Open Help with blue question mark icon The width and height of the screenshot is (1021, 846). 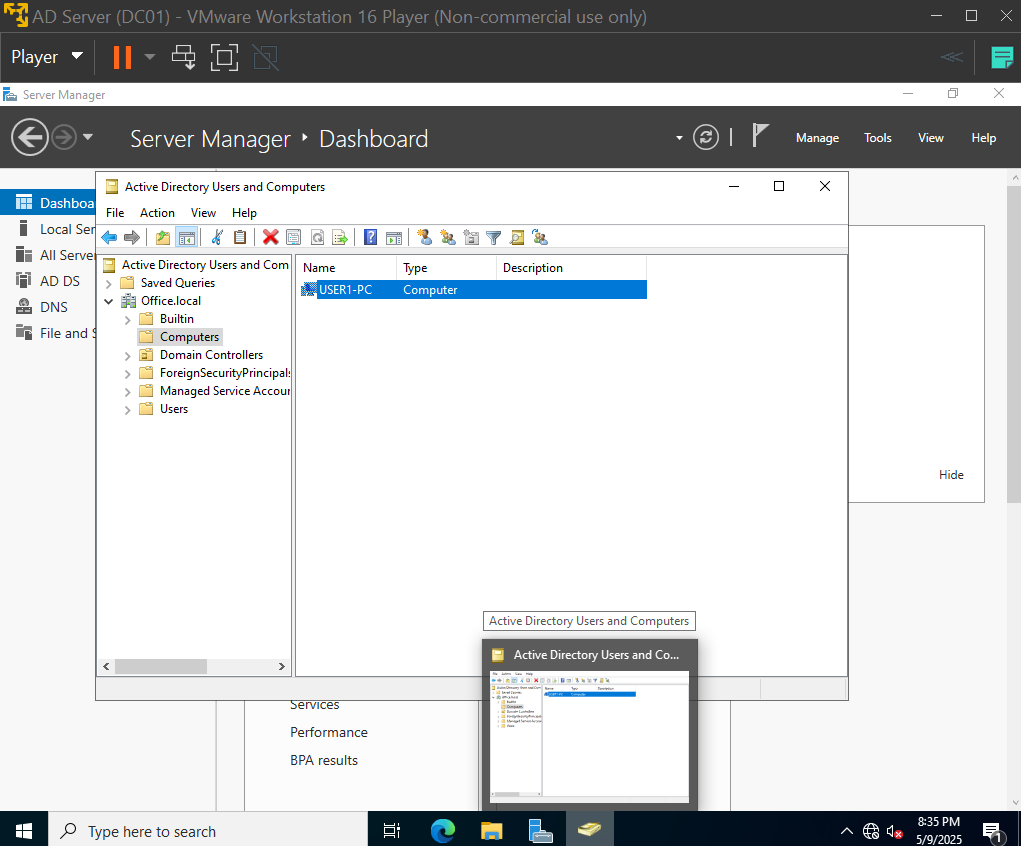[x=371, y=238]
